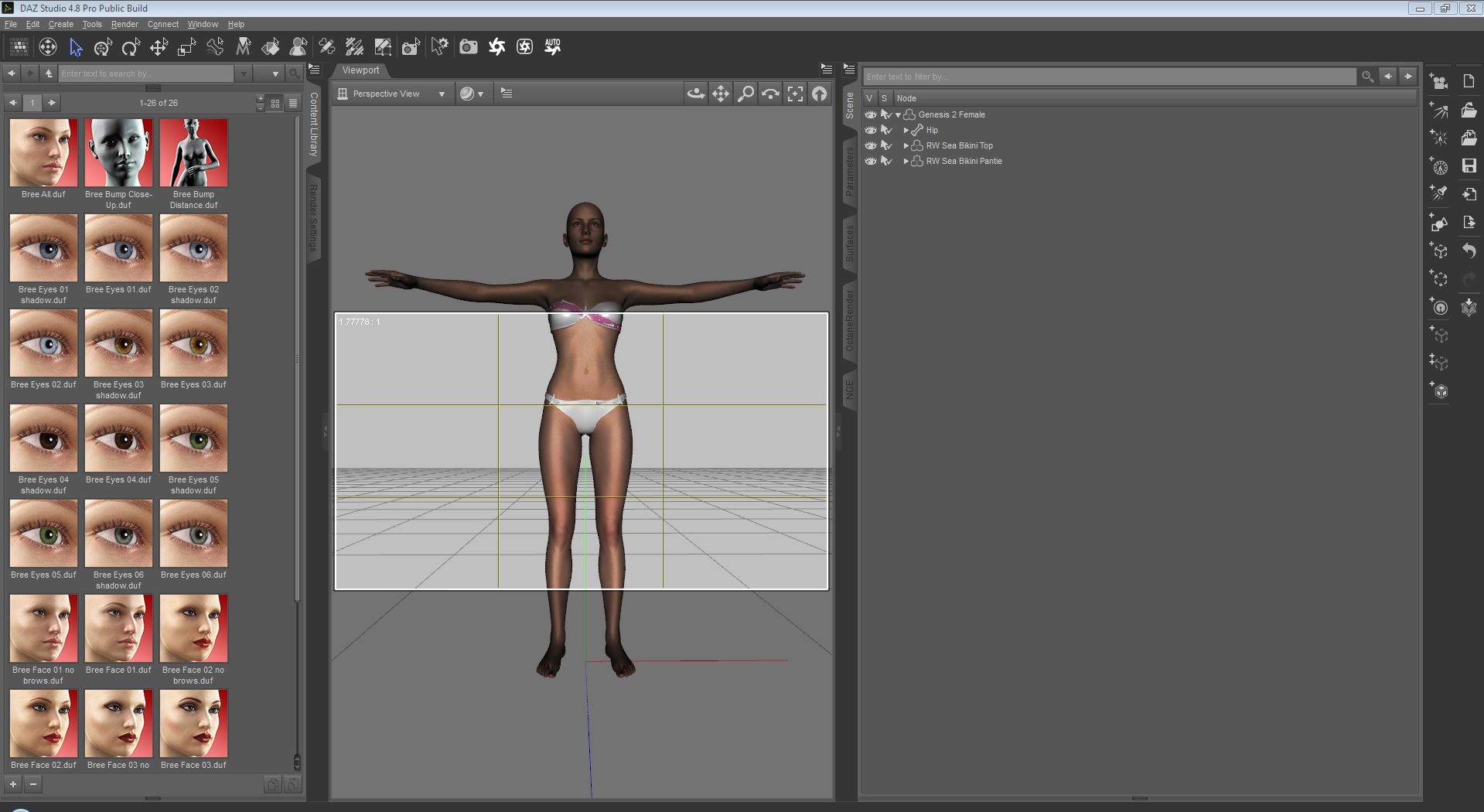
Task: Switch to the Parameters tab
Action: point(849,172)
